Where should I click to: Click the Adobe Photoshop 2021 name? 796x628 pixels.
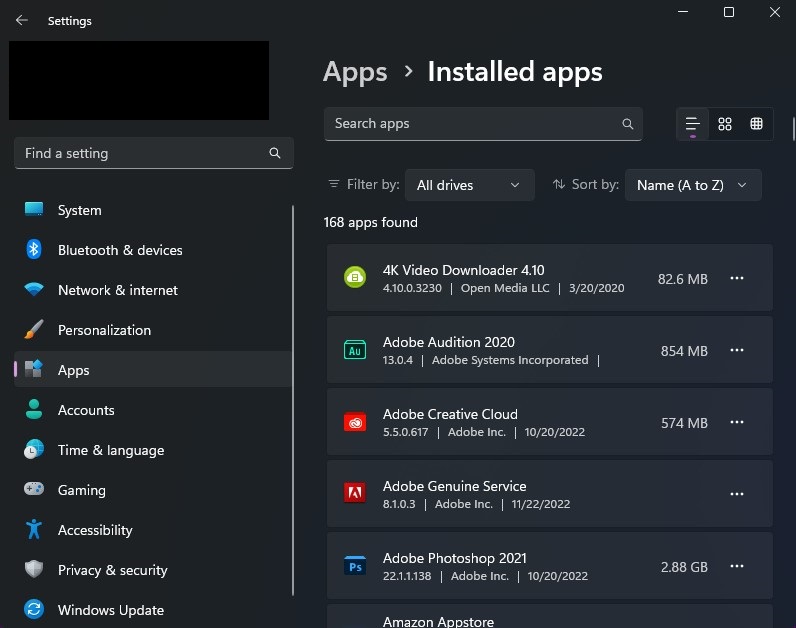click(455, 558)
